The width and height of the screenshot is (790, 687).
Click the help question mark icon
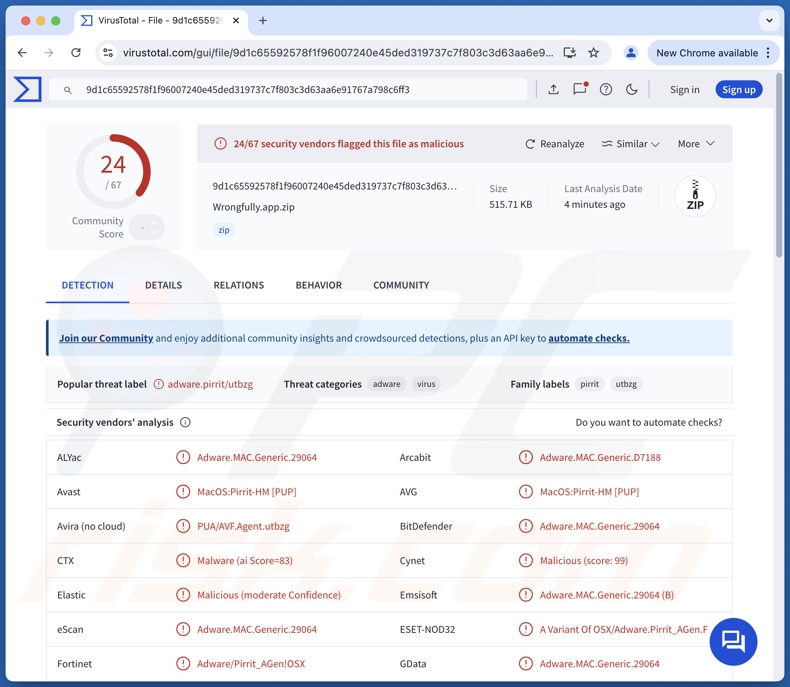pyautogui.click(x=606, y=90)
